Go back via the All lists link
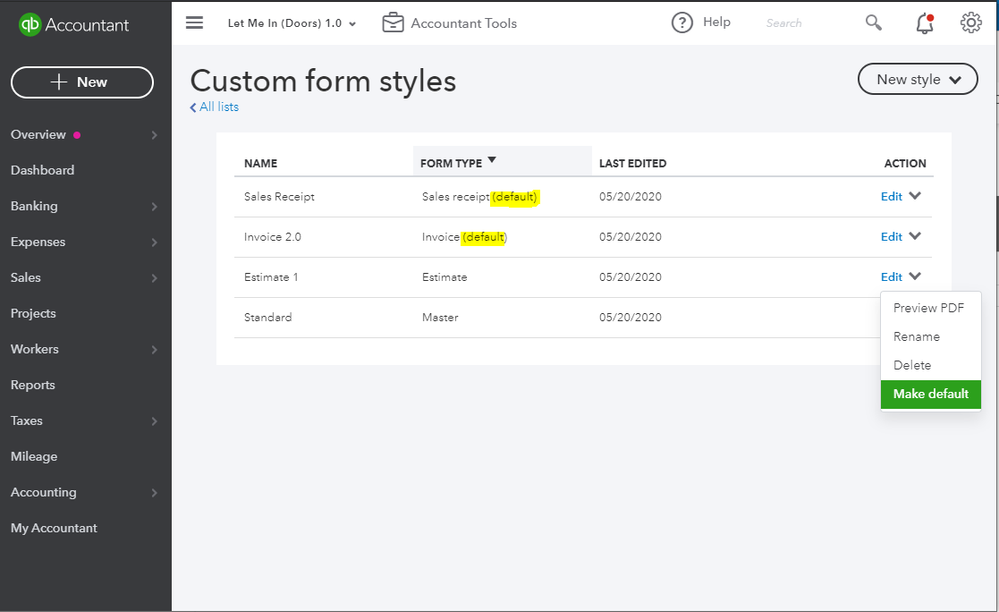999x612 pixels. point(215,107)
